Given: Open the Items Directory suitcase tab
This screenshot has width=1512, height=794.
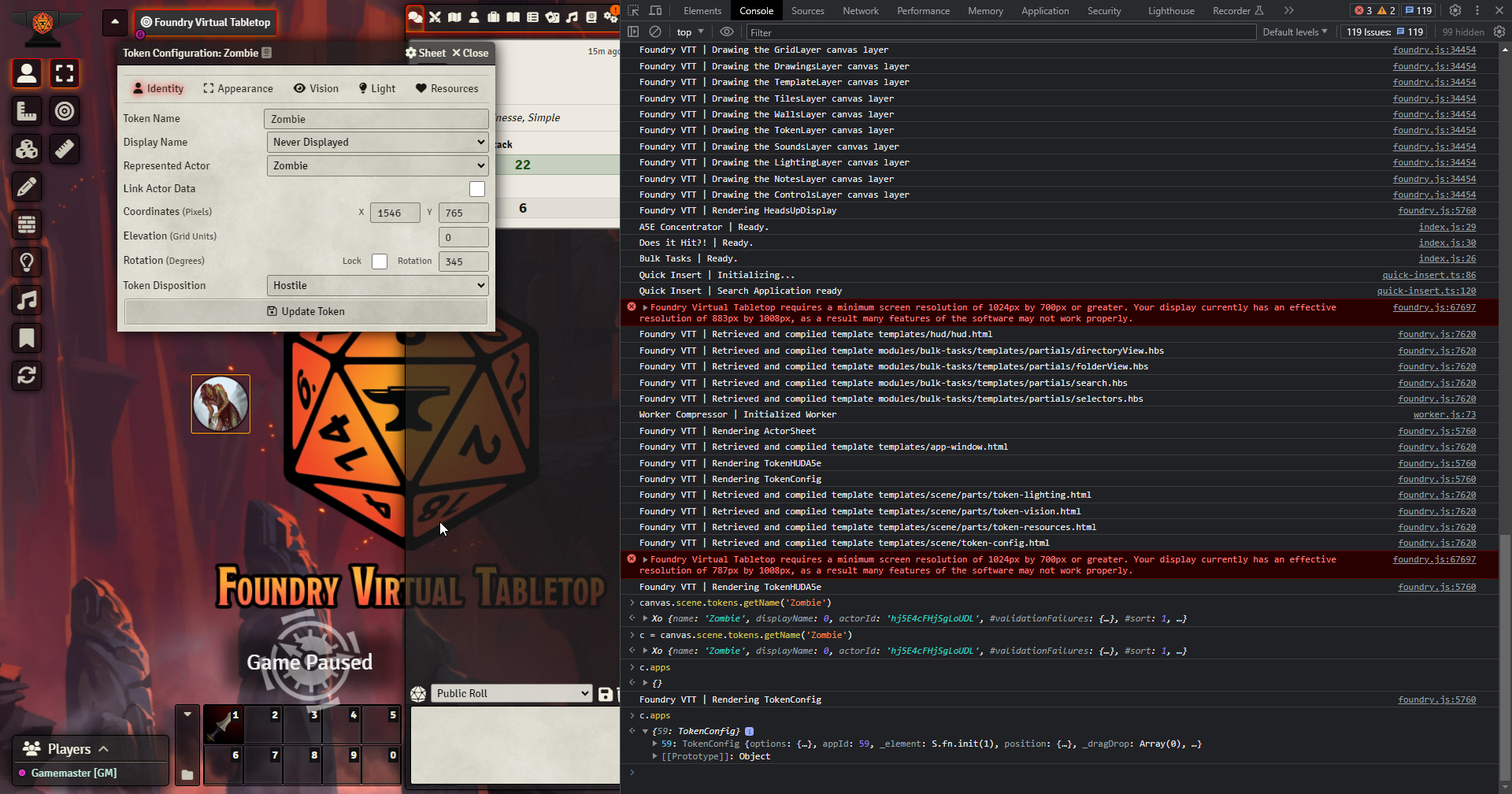Looking at the screenshot, I should 494,17.
